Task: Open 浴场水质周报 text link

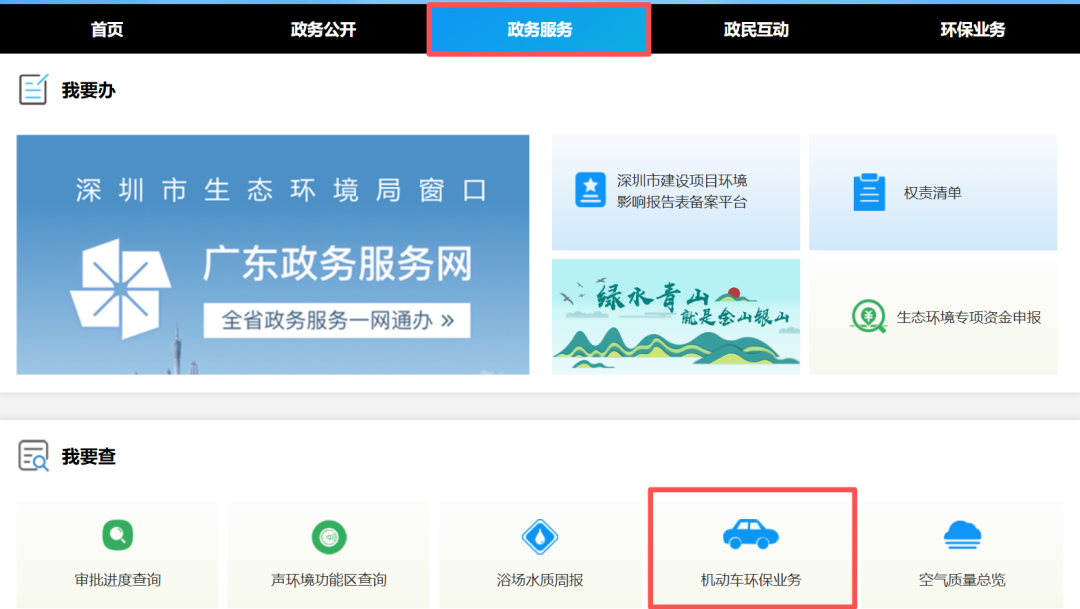Action: click(x=539, y=579)
